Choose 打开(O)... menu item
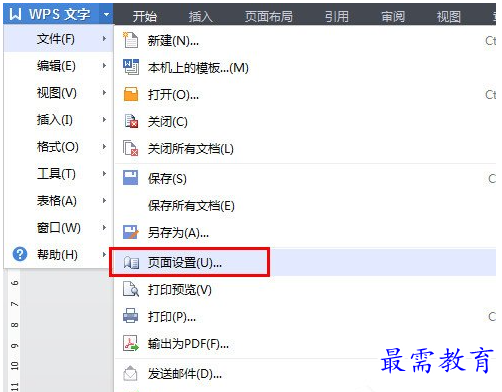 [305, 95]
